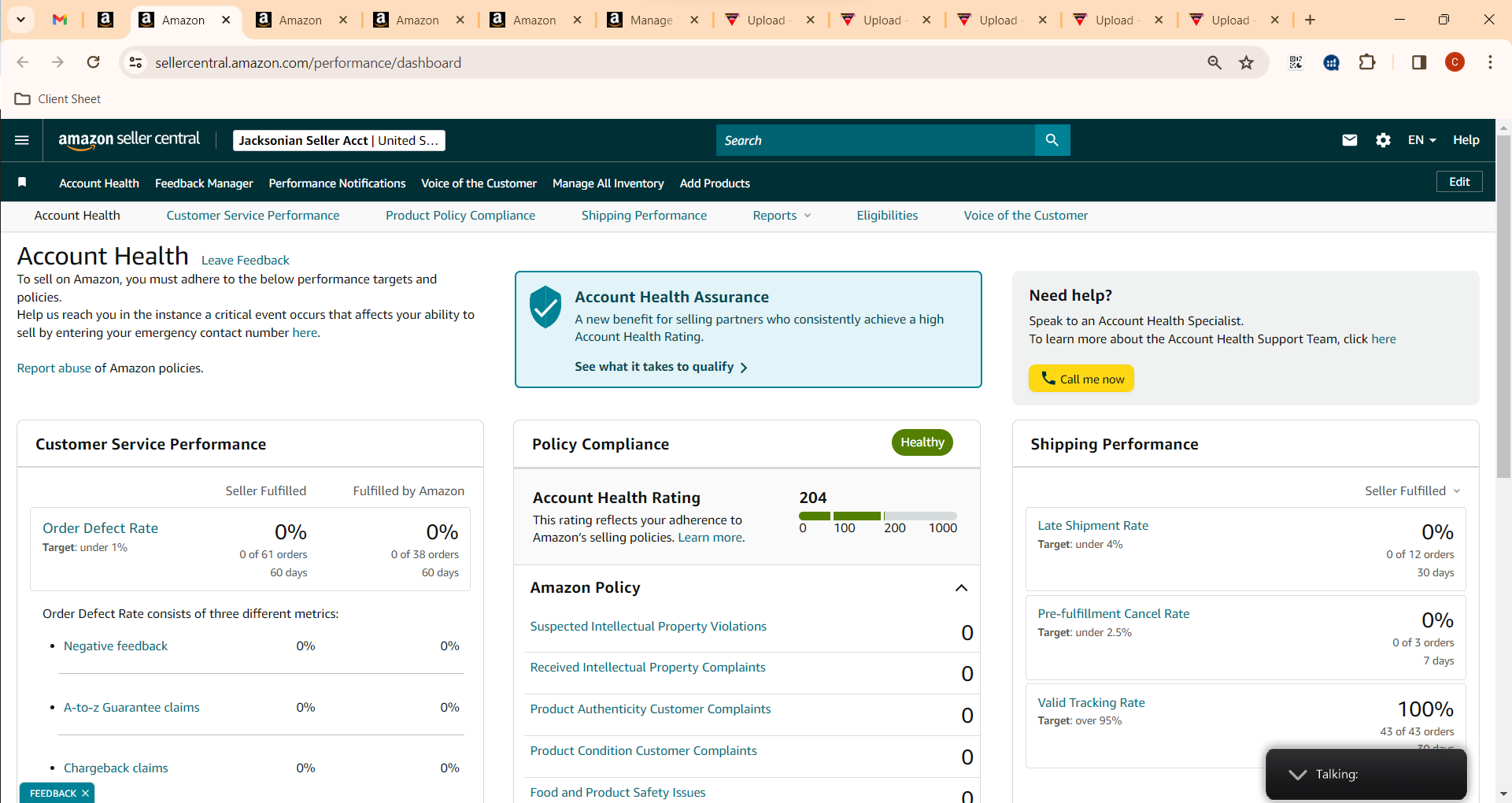
Task: Open the Pre-fulfillment Cancel Rate link
Action: coord(1113,614)
